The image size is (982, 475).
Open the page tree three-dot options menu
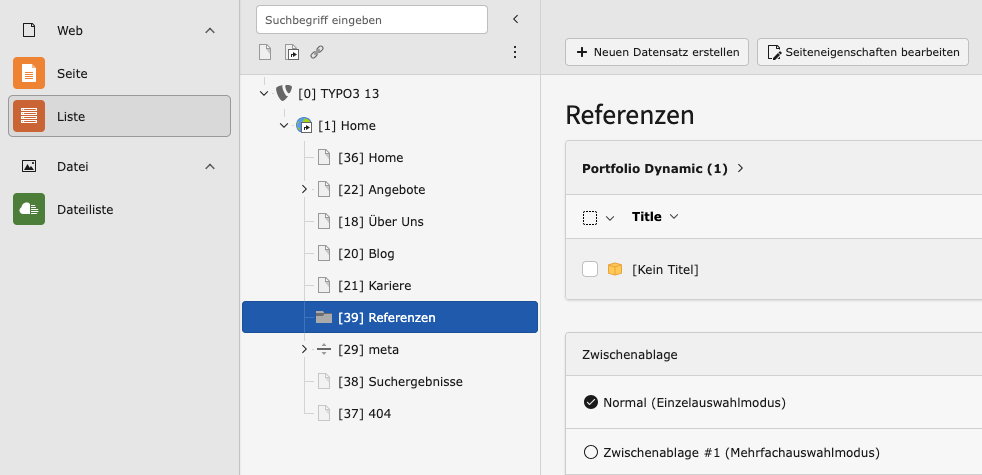coord(515,52)
